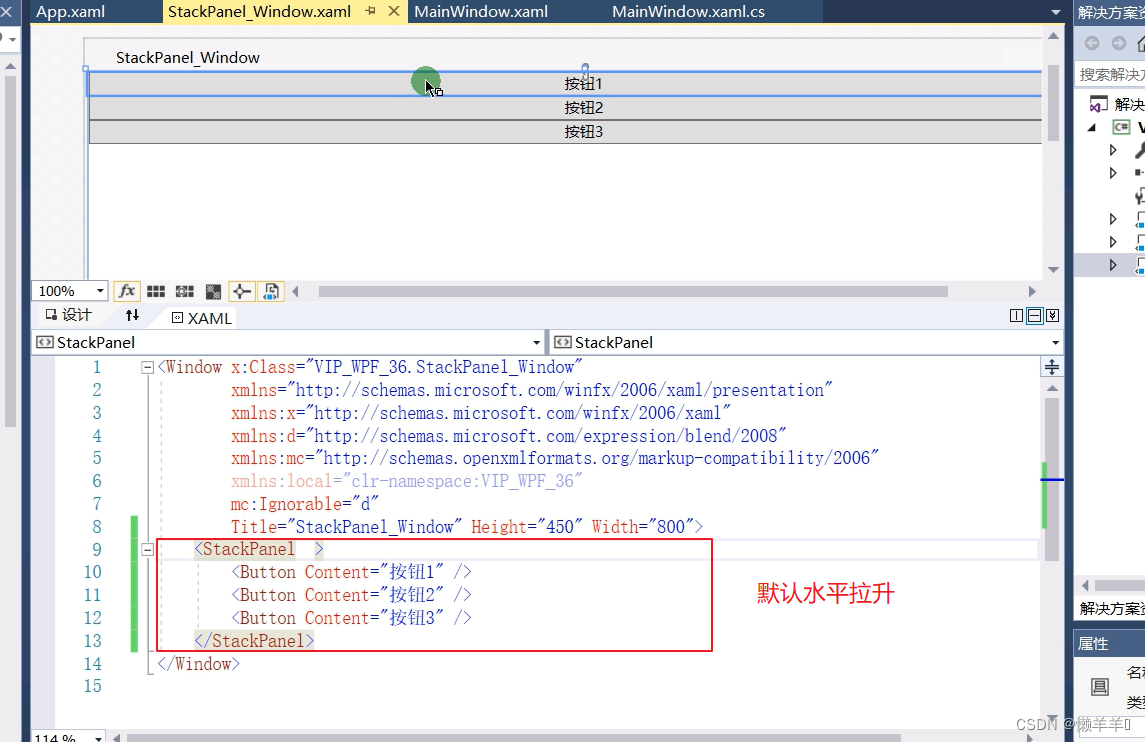
Task: Open the right StackPanel member dropdown
Action: [x=1055, y=342]
